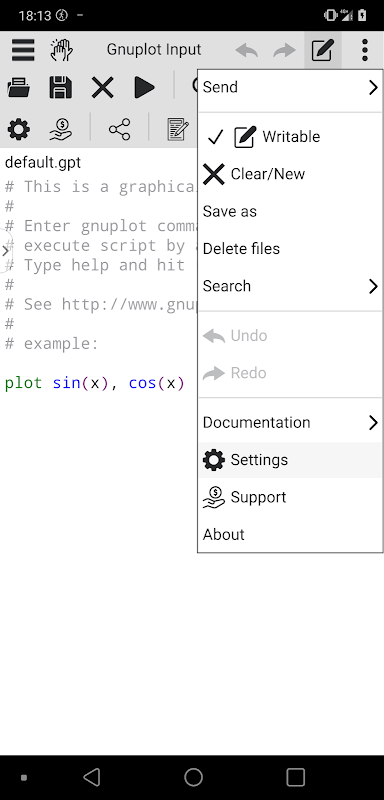
Task: Expand the Send submenu
Action: [x=290, y=87]
